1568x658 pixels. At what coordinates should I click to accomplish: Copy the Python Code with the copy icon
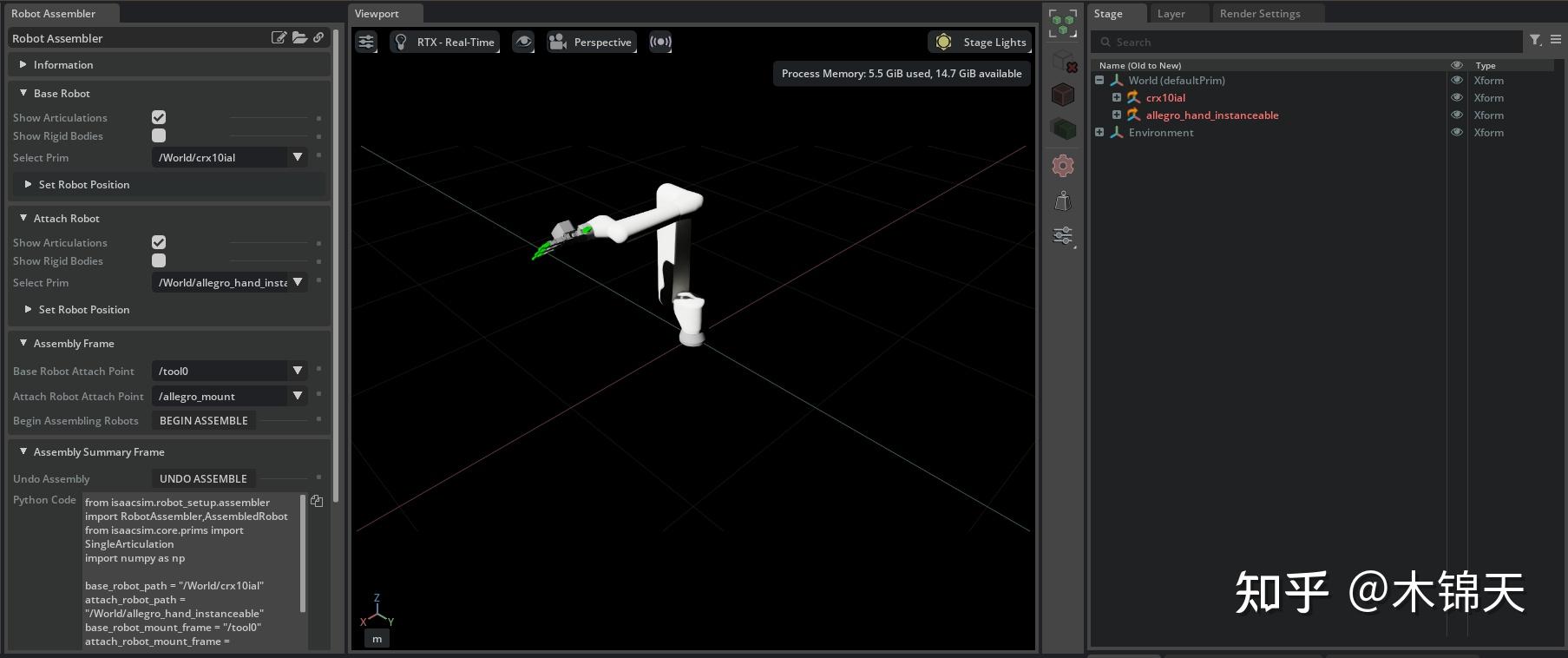tap(317, 501)
